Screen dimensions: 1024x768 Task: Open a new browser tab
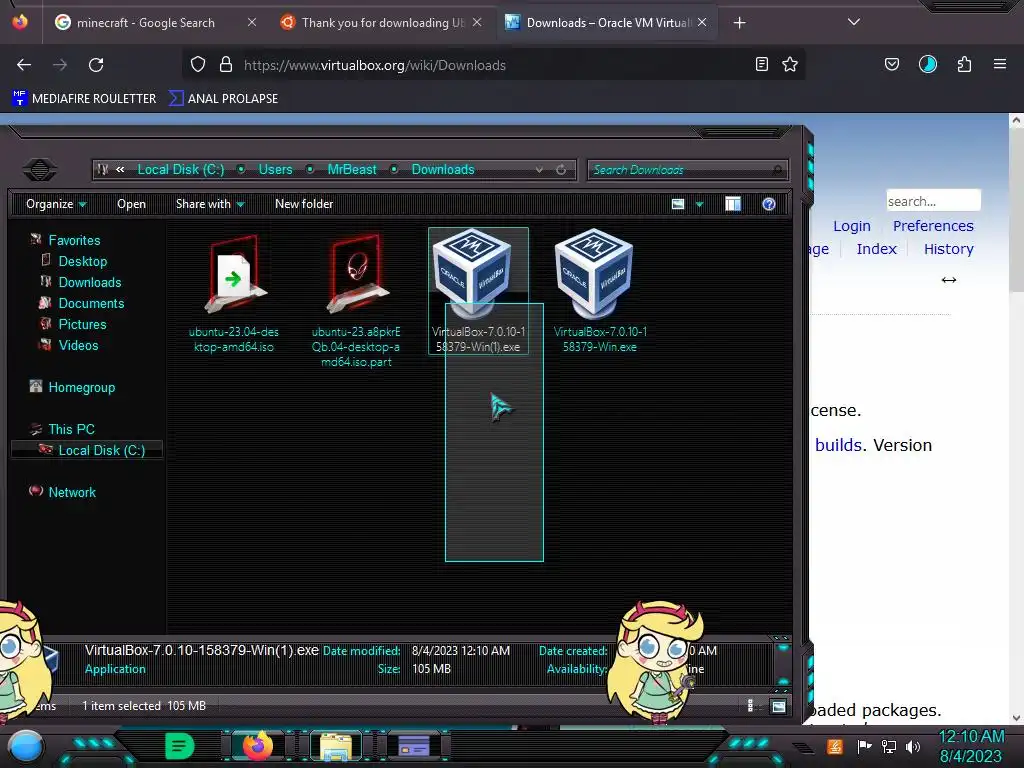pos(739,23)
